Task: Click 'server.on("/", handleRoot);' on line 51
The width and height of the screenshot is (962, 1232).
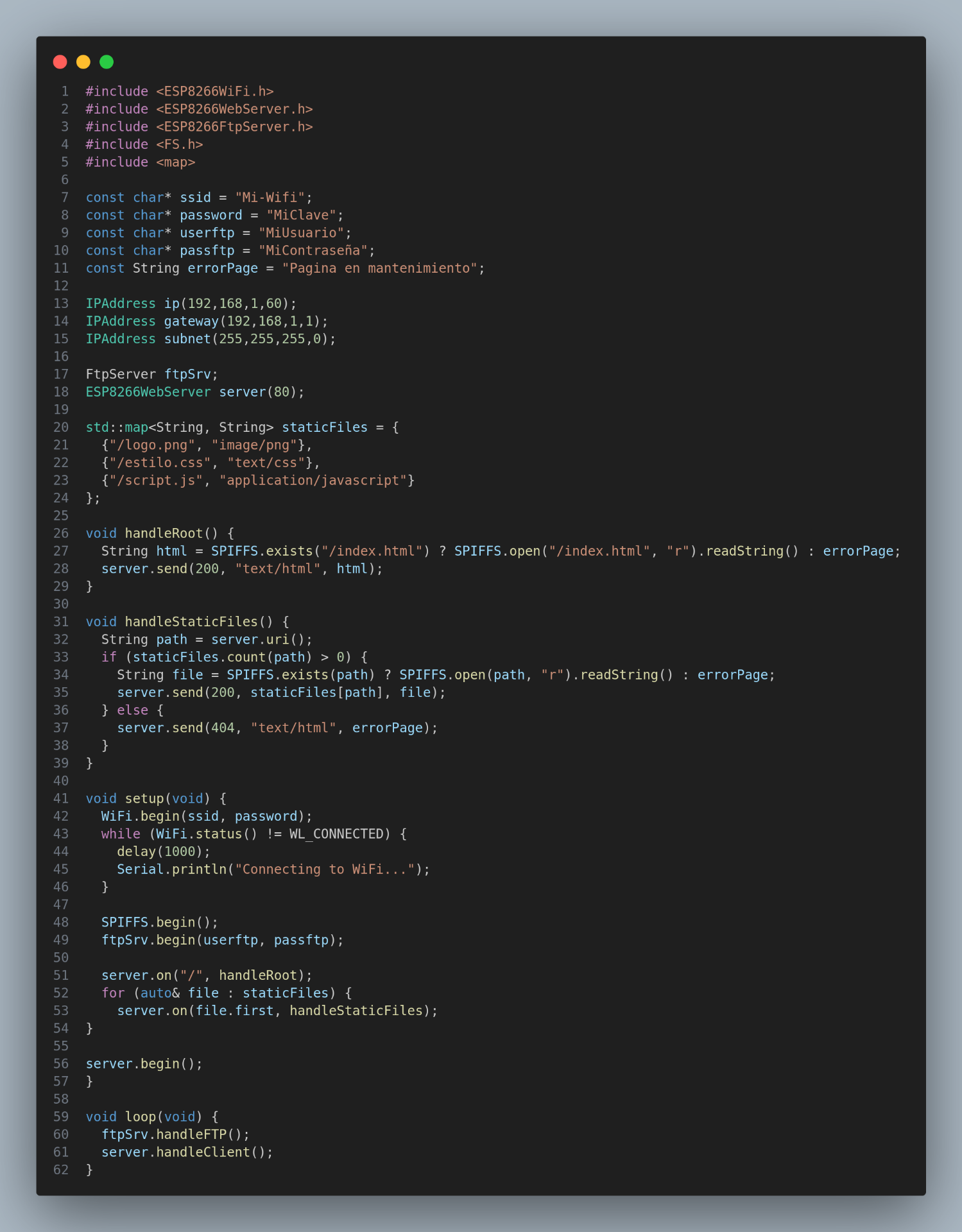Action: (207, 975)
